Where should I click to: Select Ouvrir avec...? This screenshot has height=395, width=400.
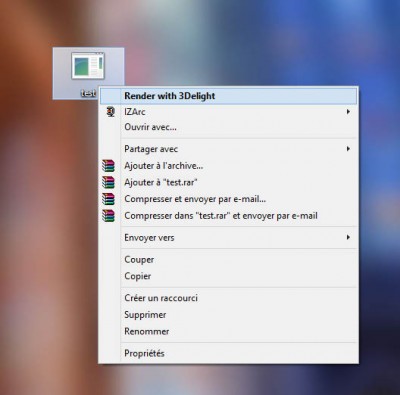pyautogui.click(x=228, y=127)
